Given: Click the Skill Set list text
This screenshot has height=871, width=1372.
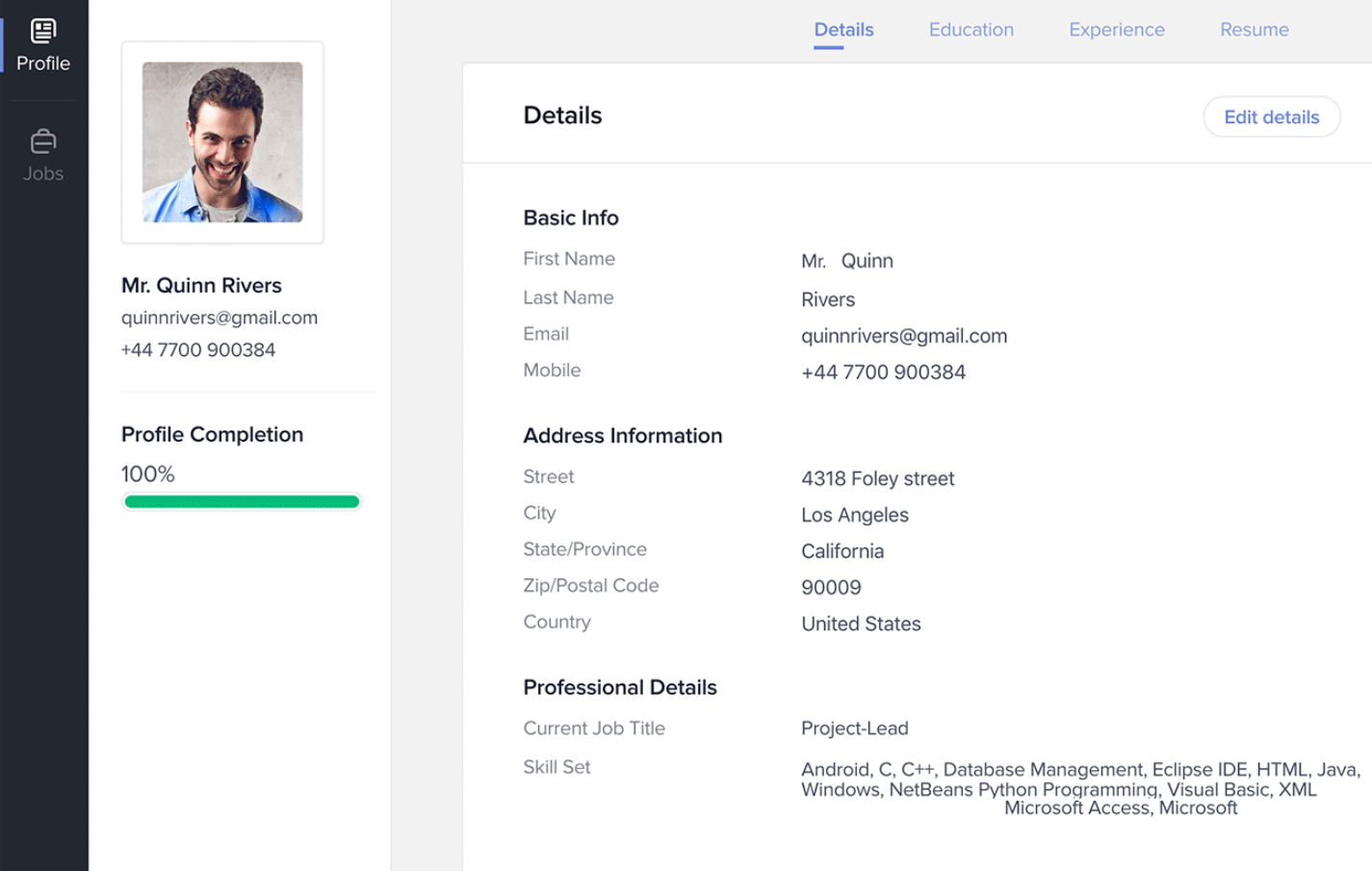Looking at the screenshot, I should pos(1078,788).
